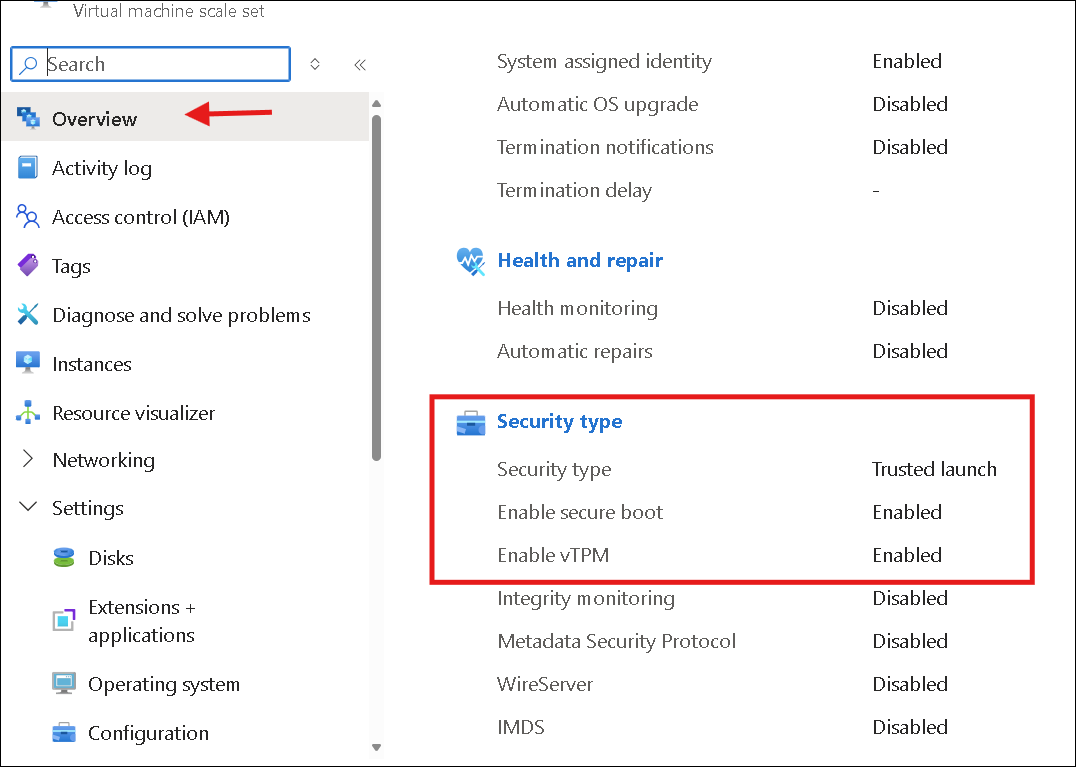The width and height of the screenshot is (1076, 767).
Task: Open the Security type heading link
Action: (x=559, y=421)
